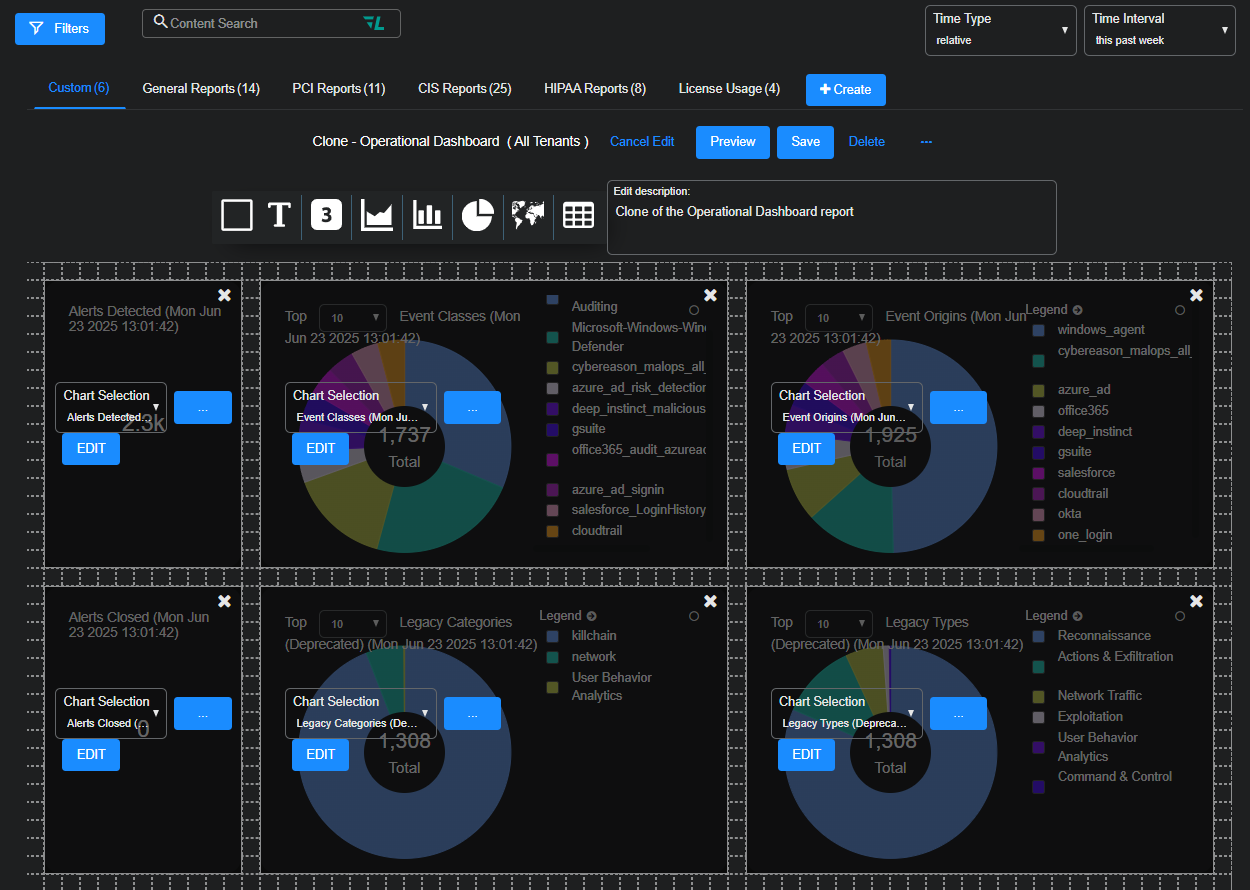The width and height of the screenshot is (1250, 890).
Task: Select the numeric counter widget icon
Action: [327, 215]
